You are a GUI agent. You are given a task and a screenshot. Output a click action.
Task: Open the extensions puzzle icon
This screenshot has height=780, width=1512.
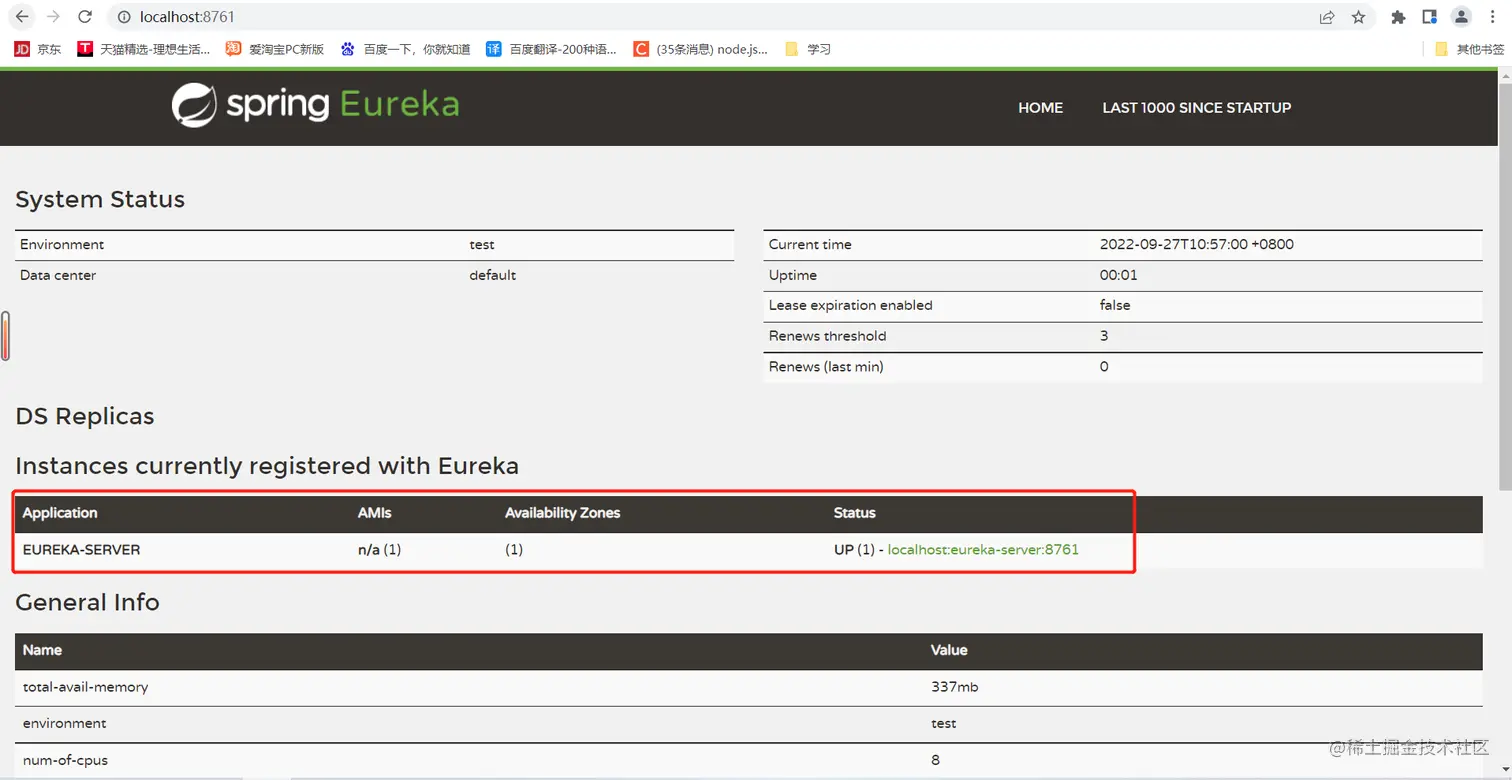pyautogui.click(x=1398, y=17)
